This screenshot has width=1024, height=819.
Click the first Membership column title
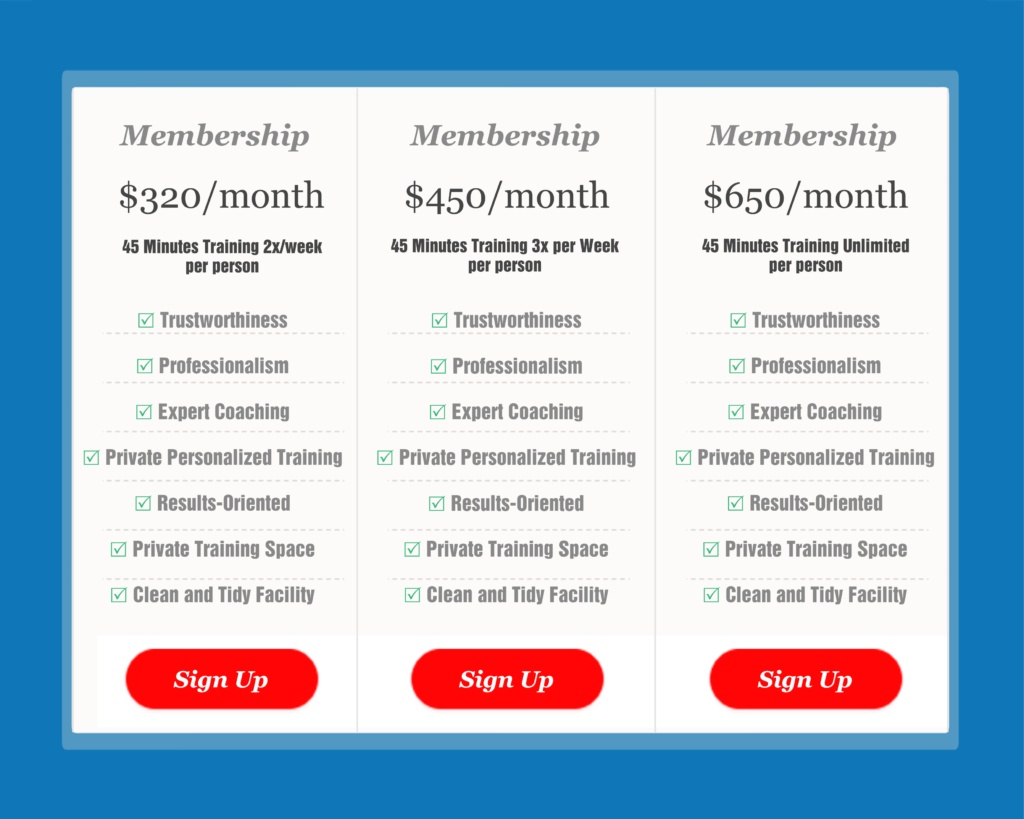point(214,135)
